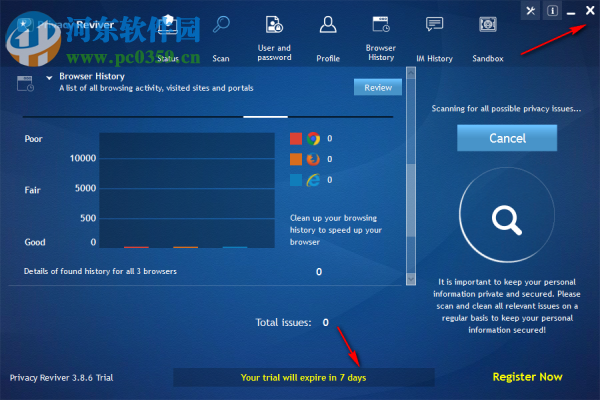Click the scrollbar up arrow

(x=411, y=73)
